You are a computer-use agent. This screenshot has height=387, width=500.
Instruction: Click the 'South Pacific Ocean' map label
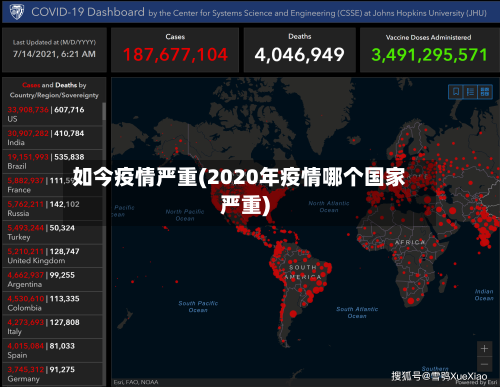[x=198, y=307]
